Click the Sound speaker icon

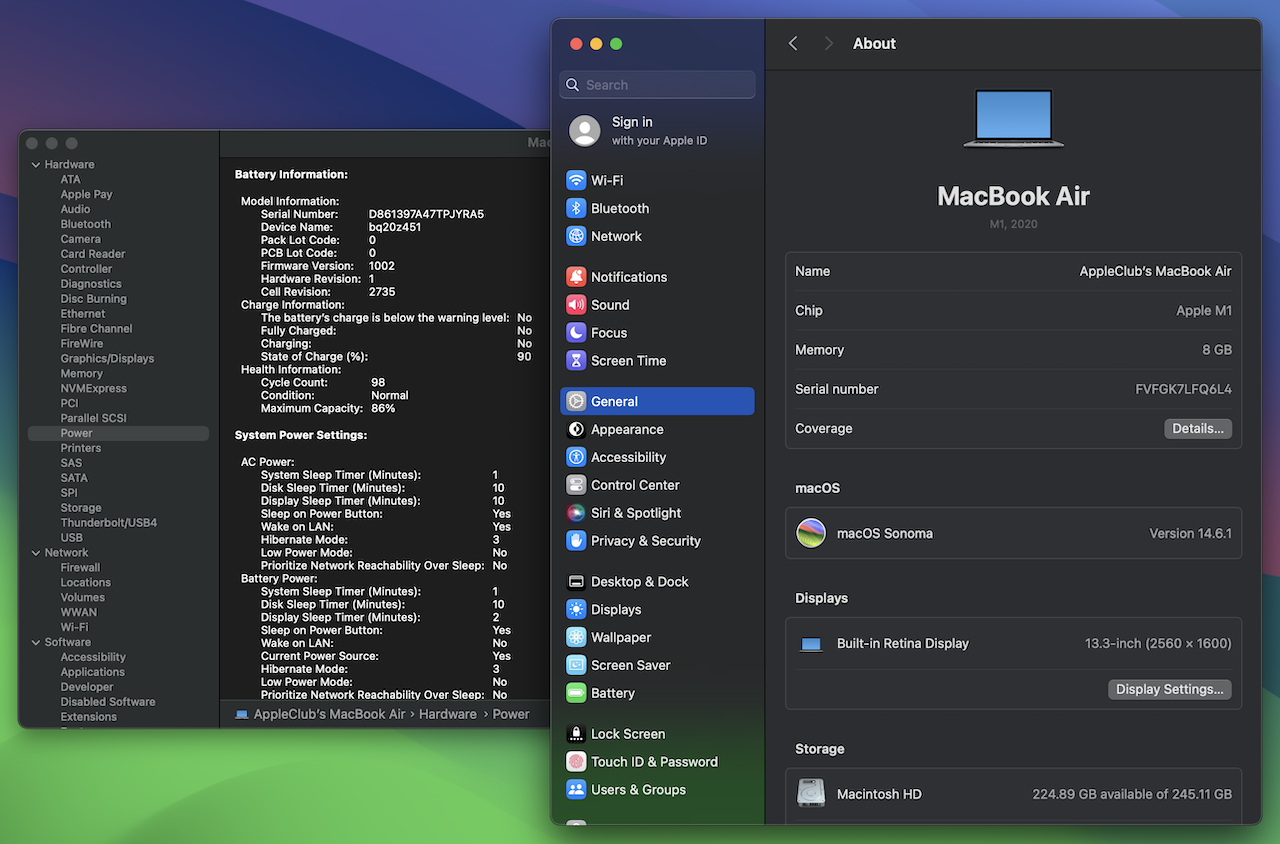[576, 305]
